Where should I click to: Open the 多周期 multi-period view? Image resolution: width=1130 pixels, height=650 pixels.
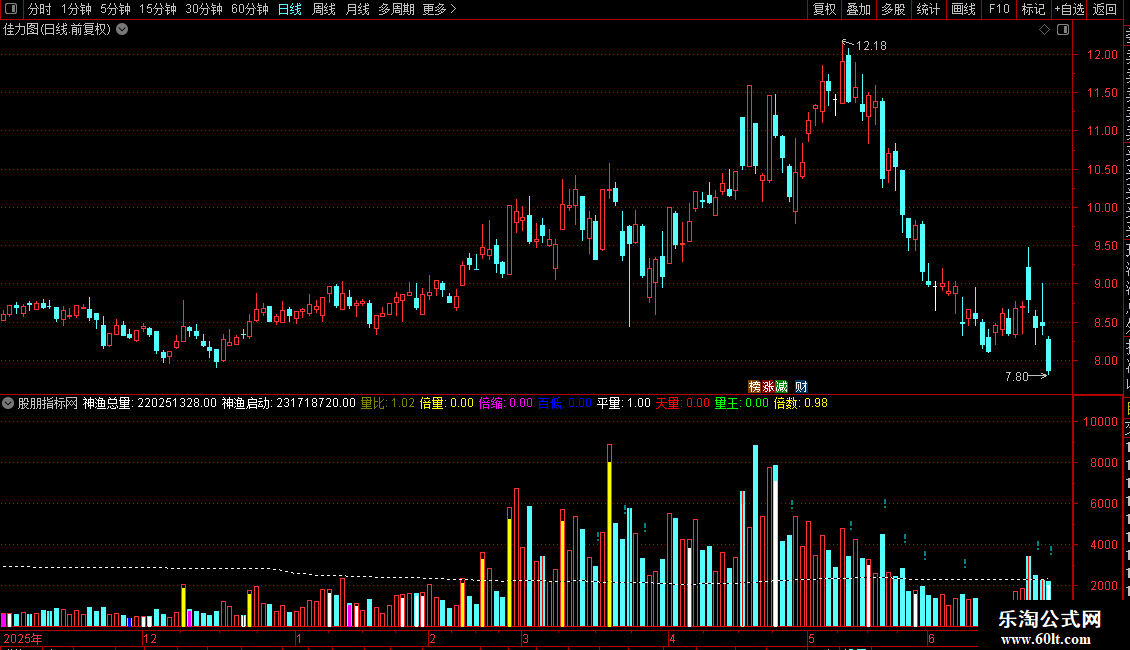point(396,9)
